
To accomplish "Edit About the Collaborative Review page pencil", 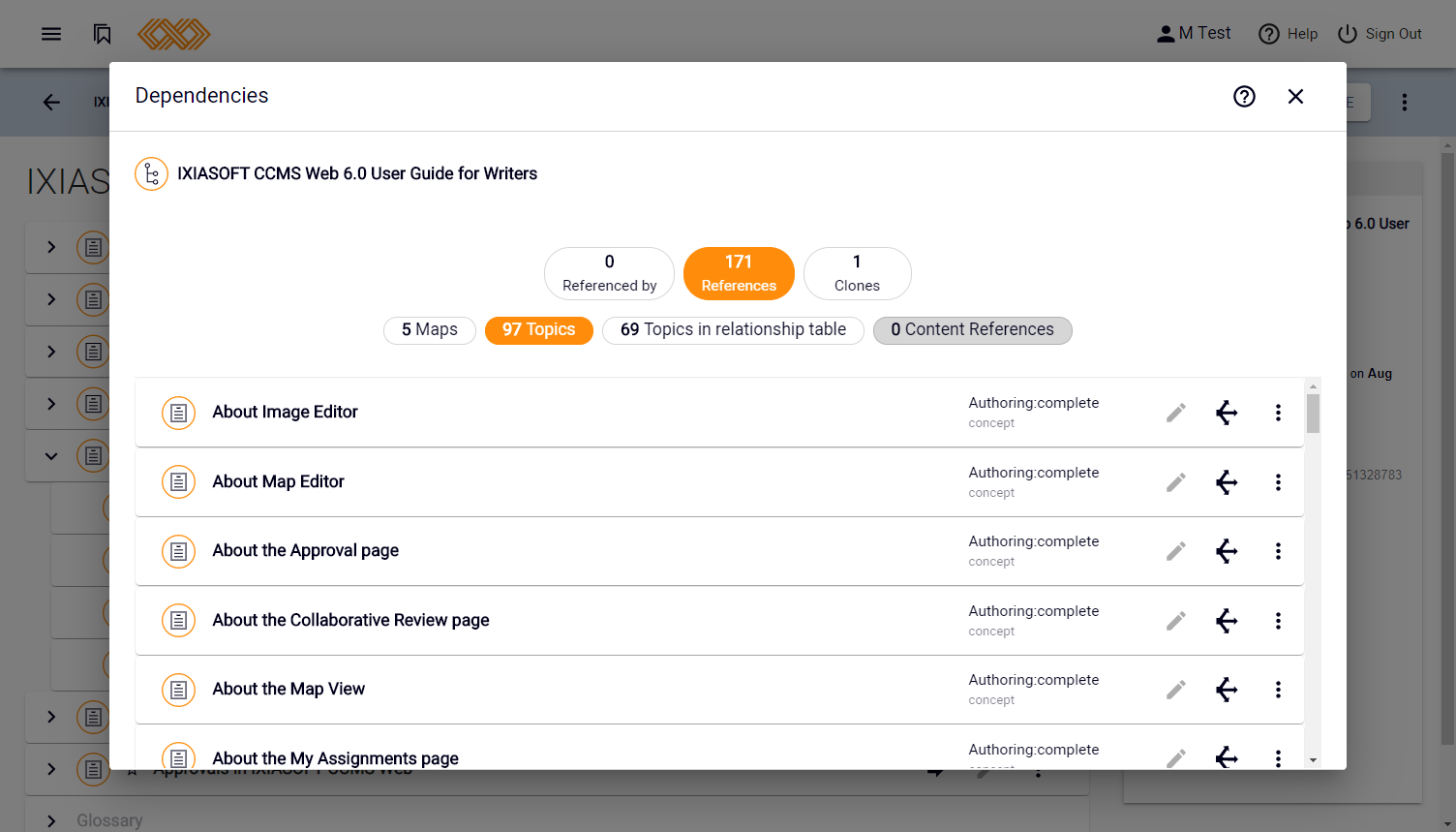I will [1176, 621].
